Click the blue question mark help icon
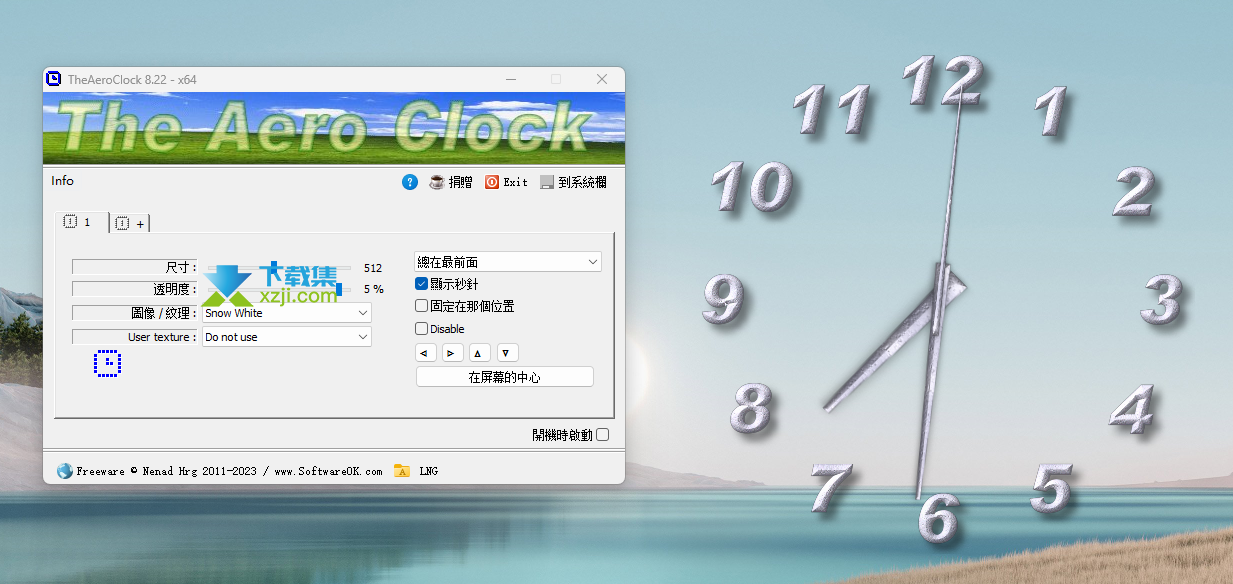The height and width of the screenshot is (584, 1233). 409,182
